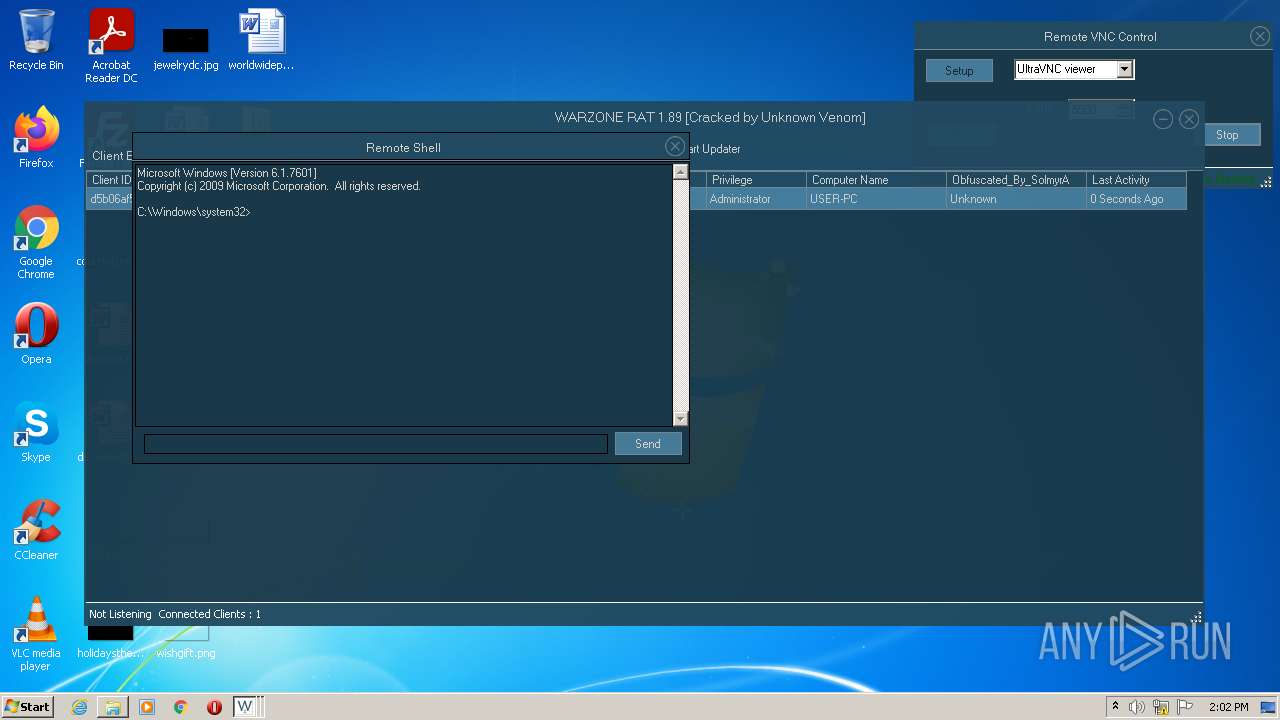Open Chrome from the taskbar
Screen dimensions: 1280x720
pyautogui.click(x=181, y=707)
